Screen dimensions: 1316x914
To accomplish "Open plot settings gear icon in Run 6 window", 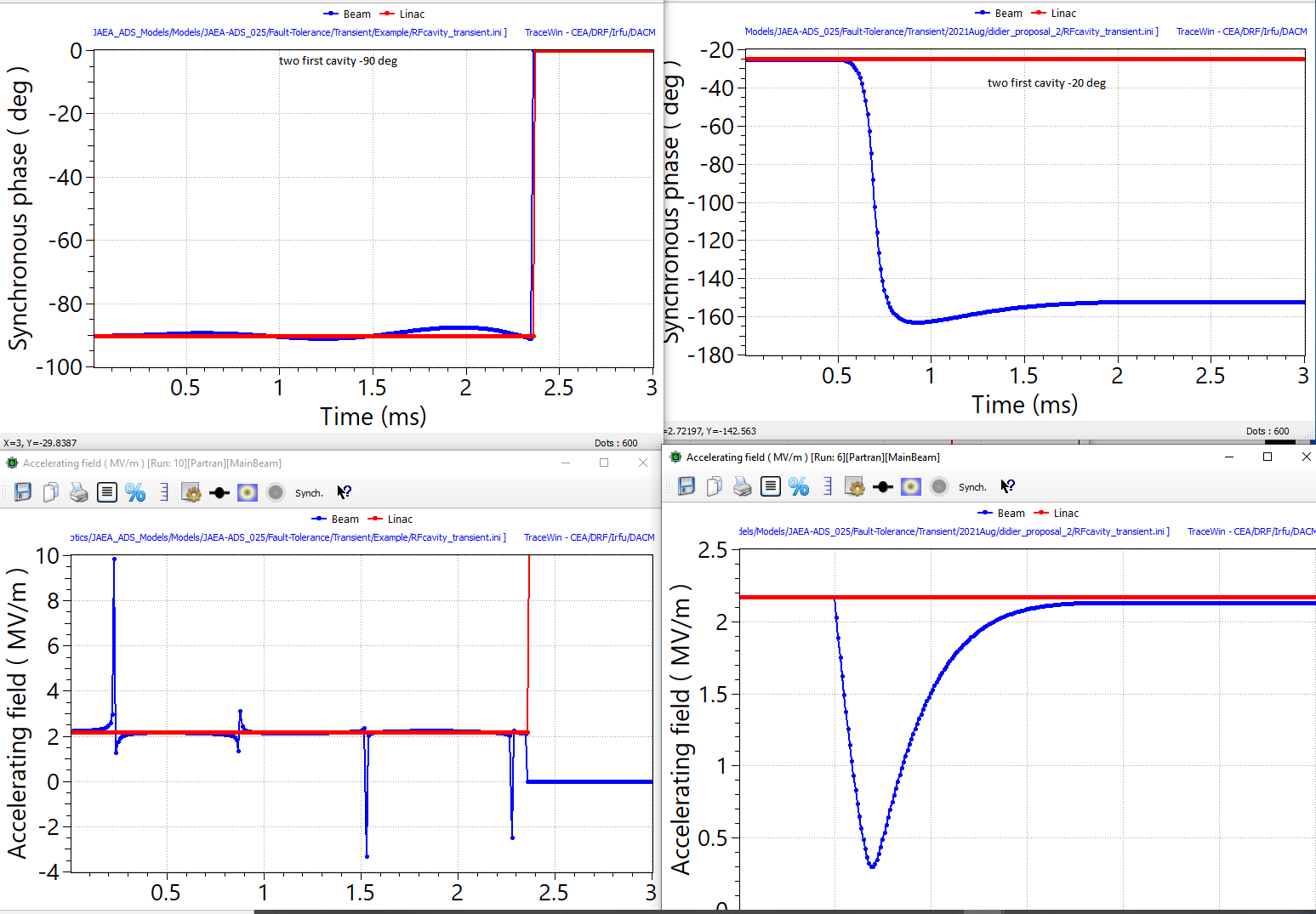I will (856, 486).
